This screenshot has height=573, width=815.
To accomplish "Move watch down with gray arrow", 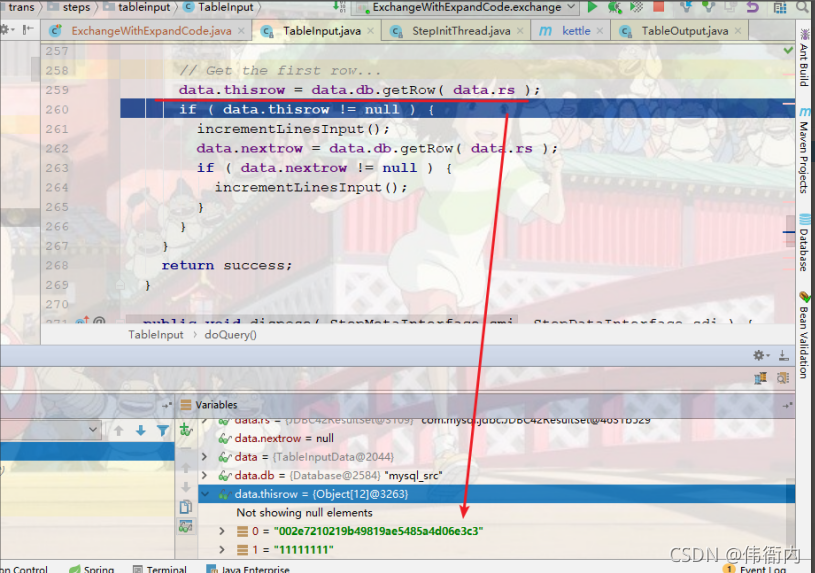I will point(186,487).
